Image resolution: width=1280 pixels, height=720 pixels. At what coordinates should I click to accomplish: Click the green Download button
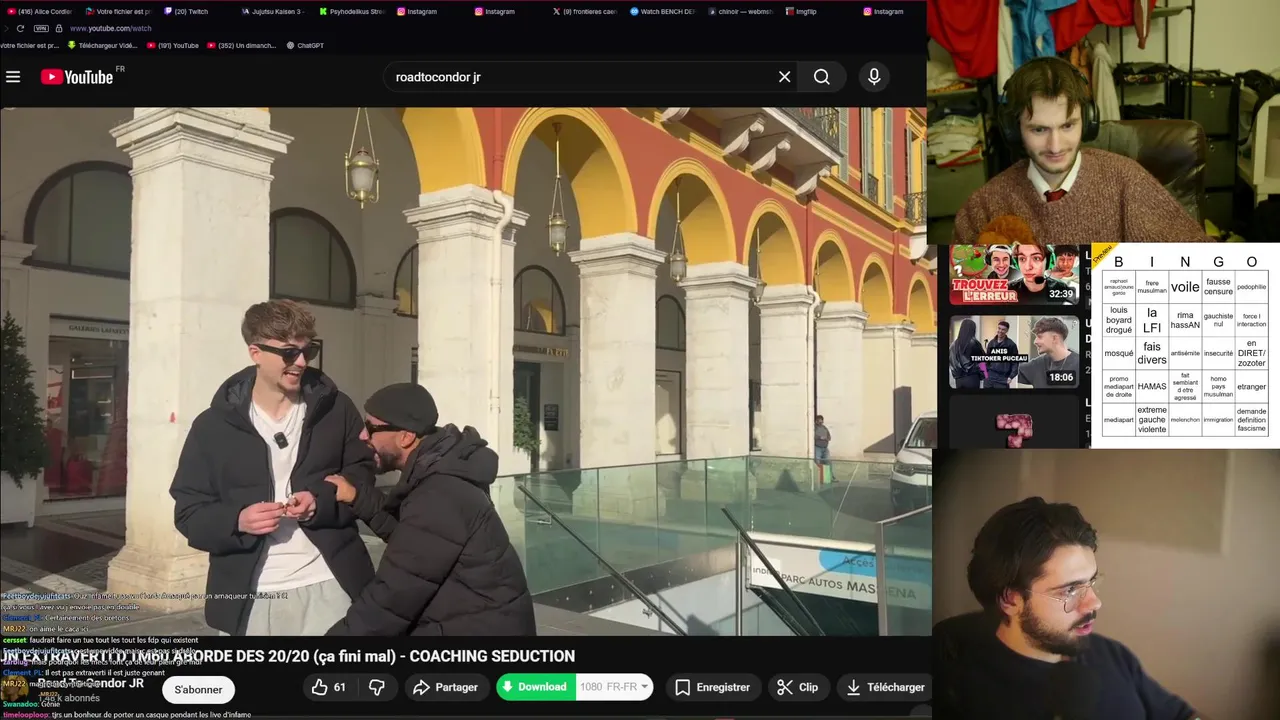(x=535, y=687)
